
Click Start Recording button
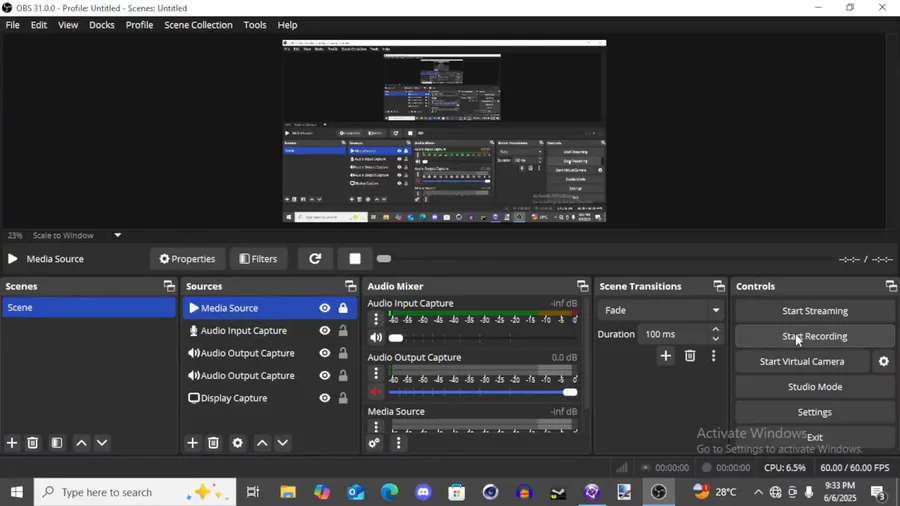coord(814,336)
